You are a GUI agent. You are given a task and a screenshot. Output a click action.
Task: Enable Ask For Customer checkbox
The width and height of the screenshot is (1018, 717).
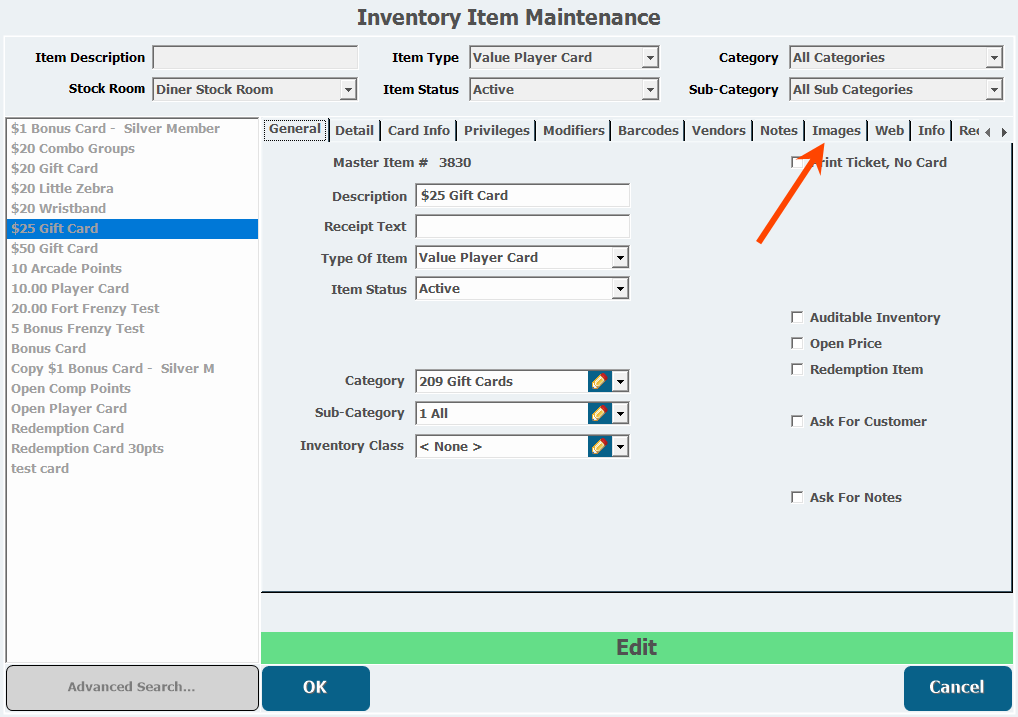[x=797, y=421]
